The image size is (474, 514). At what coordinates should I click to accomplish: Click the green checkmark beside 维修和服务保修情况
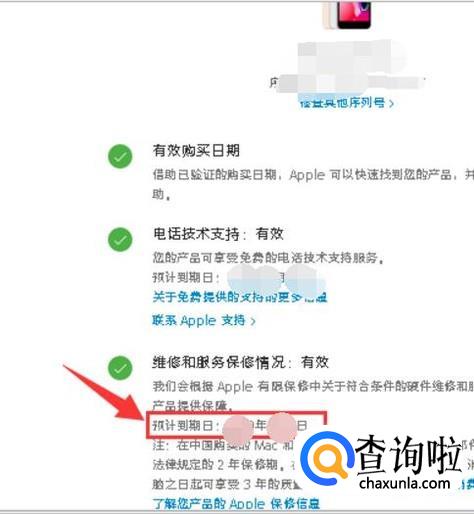coord(120,368)
